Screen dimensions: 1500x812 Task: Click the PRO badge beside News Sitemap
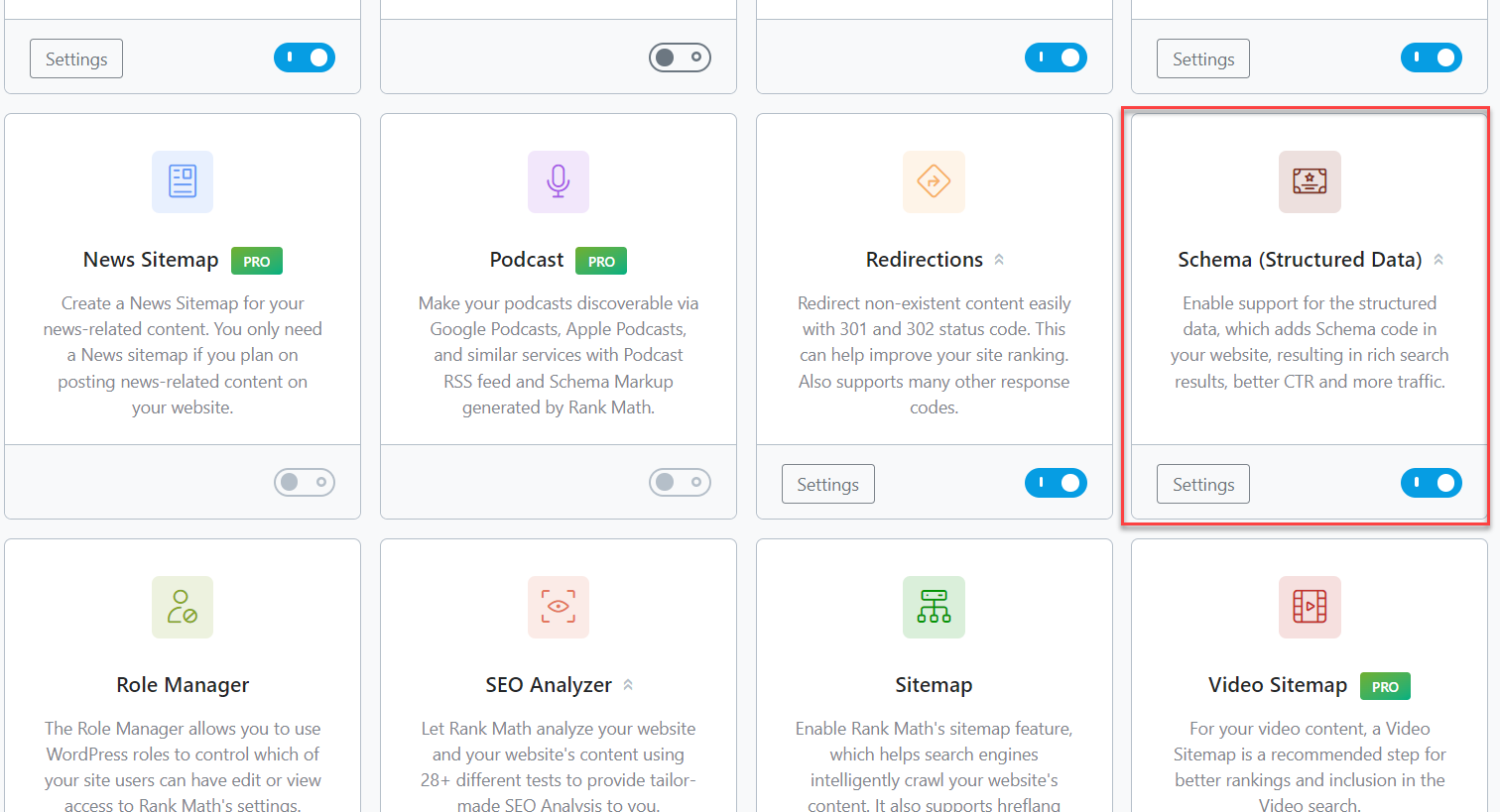coord(257,261)
